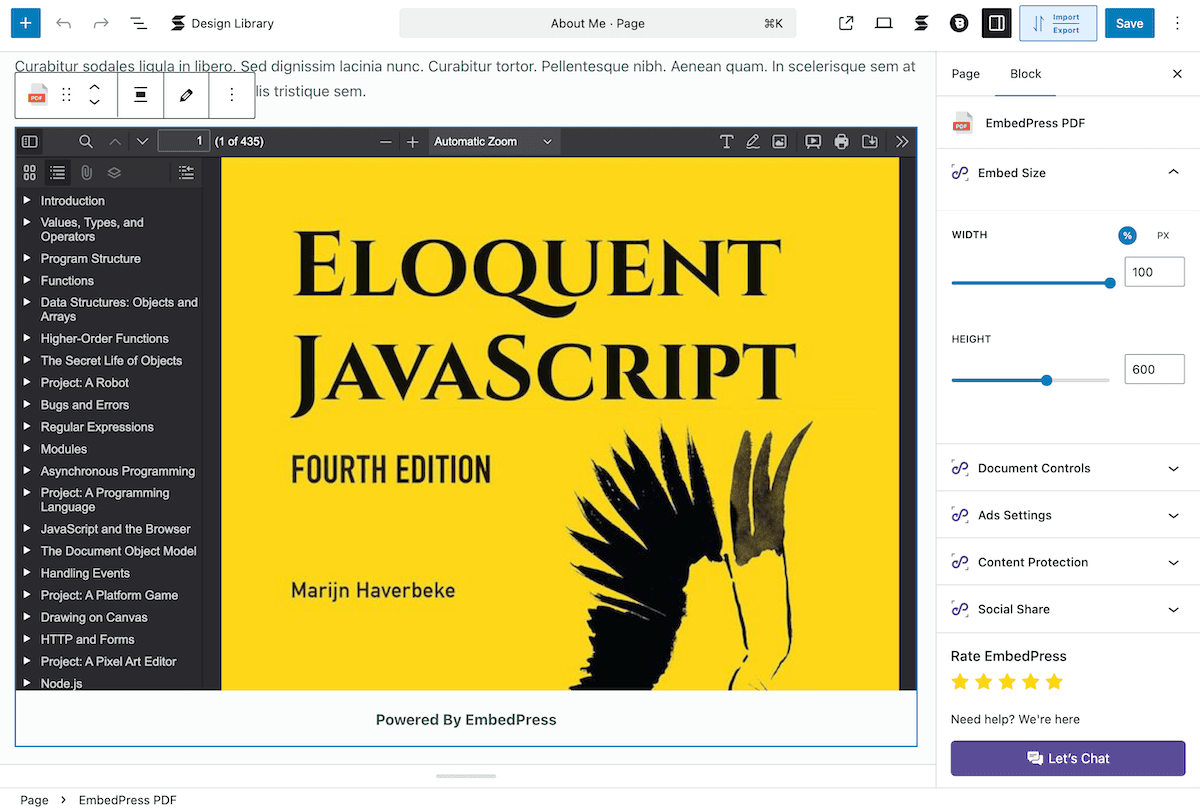1200x811 pixels.
Task: Expand the Content Protection panel
Action: click(1068, 562)
